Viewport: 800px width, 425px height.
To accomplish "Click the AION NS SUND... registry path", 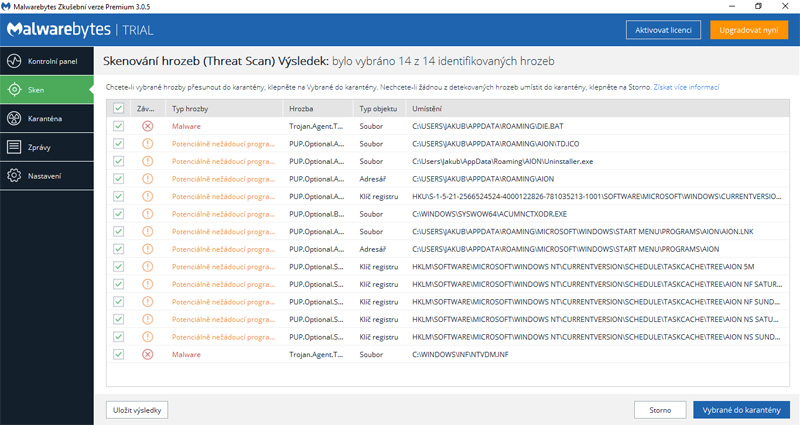I will 596,337.
